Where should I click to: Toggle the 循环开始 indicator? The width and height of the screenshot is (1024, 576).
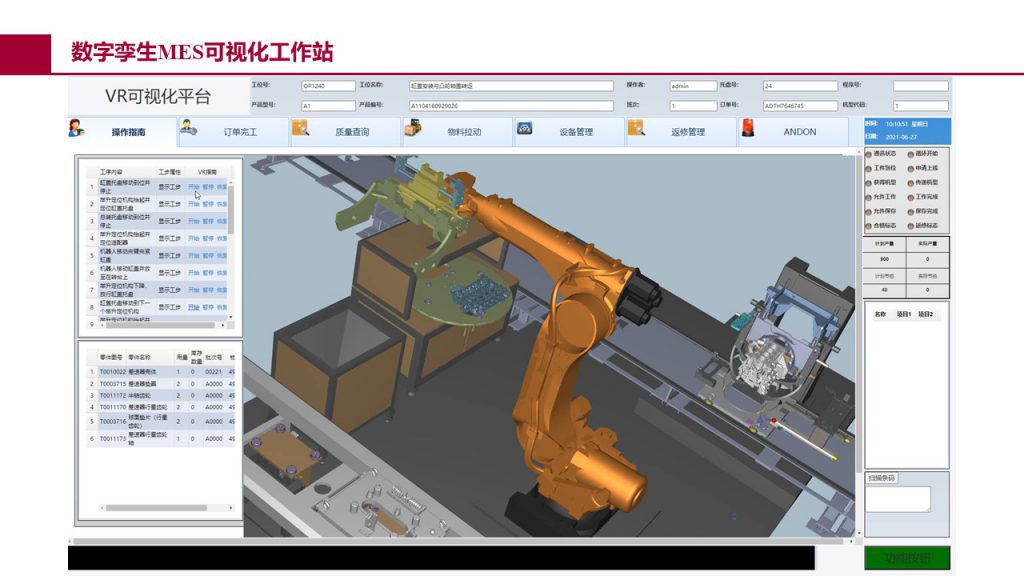pyautogui.click(x=910, y=154)
